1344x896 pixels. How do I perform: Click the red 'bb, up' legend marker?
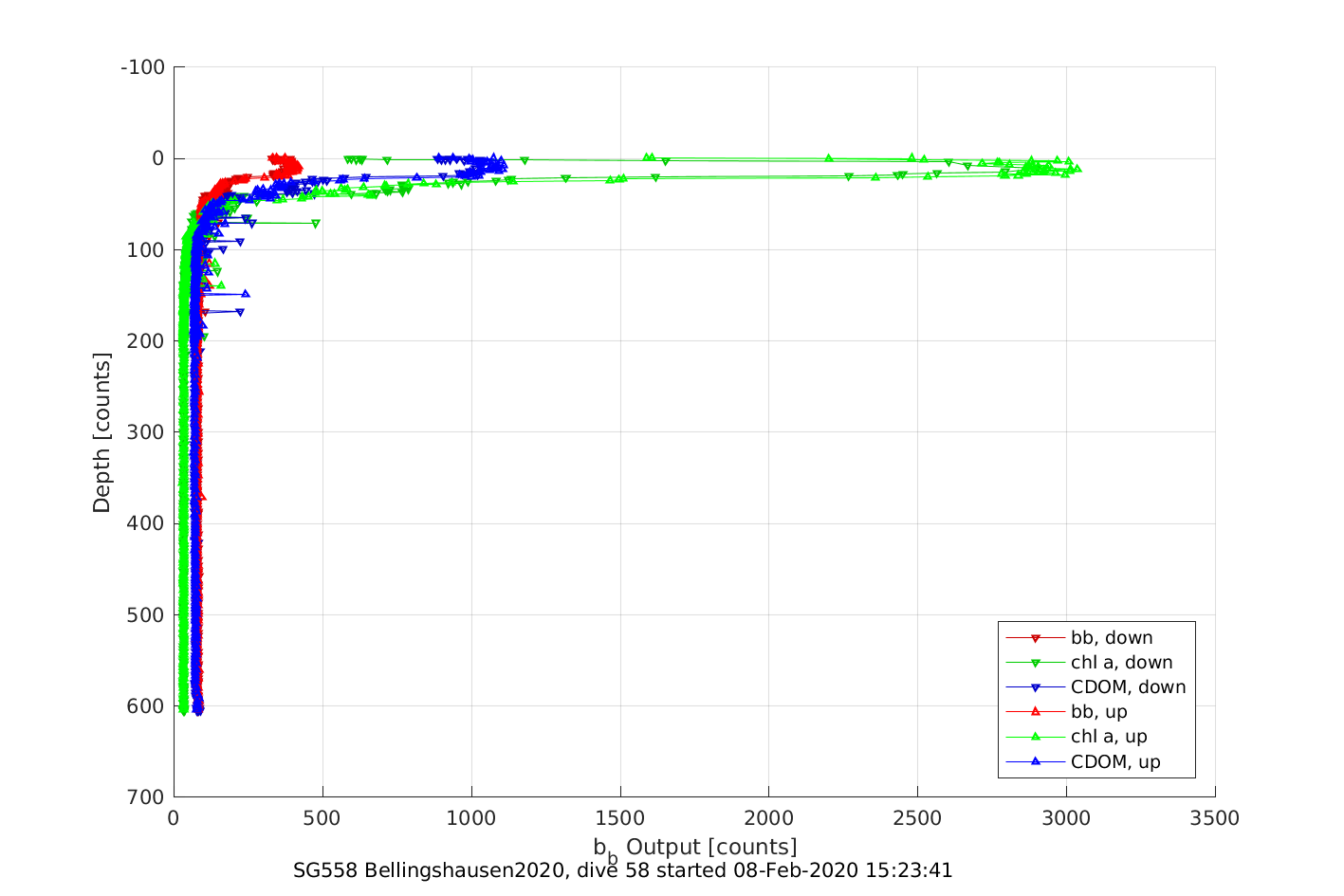click(1036, 712)
